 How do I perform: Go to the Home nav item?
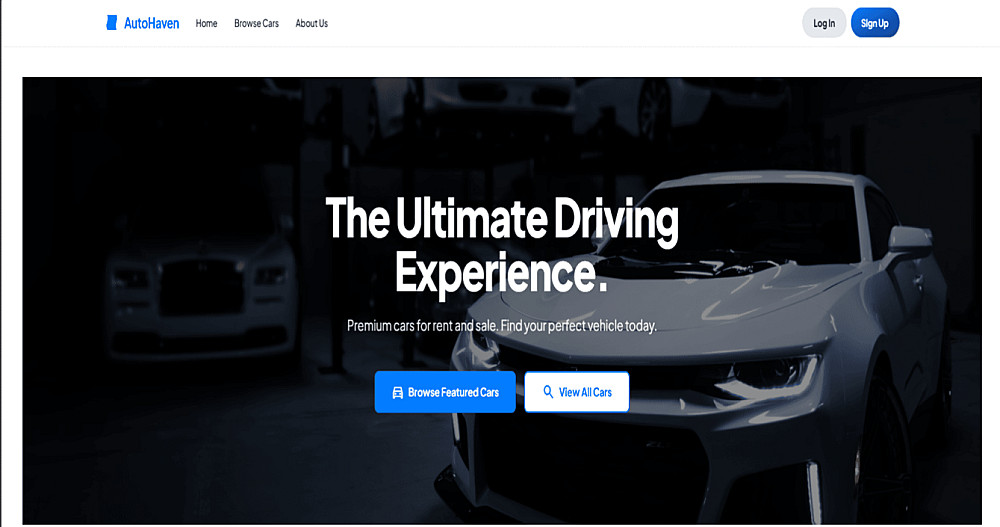[x=206, y=24]
